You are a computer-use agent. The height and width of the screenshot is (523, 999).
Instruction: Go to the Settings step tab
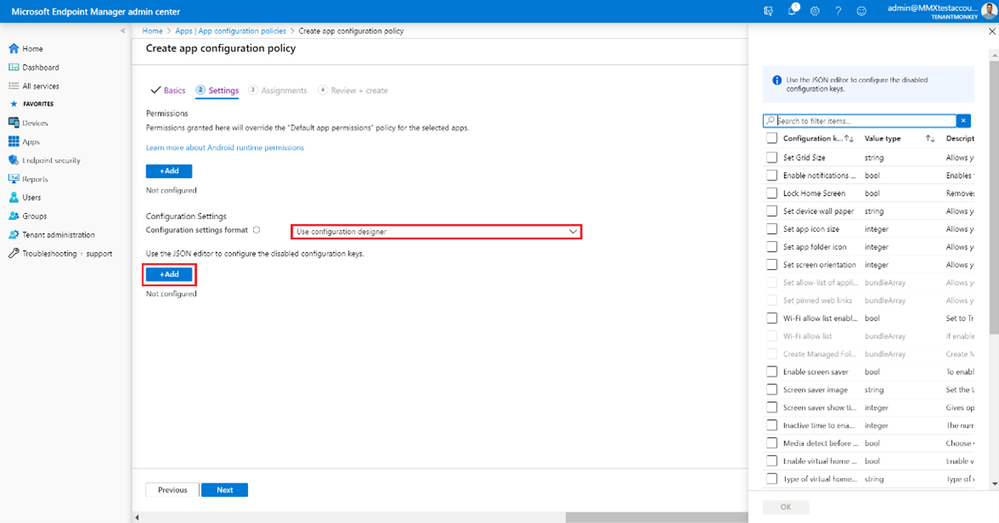coord(217,90)
